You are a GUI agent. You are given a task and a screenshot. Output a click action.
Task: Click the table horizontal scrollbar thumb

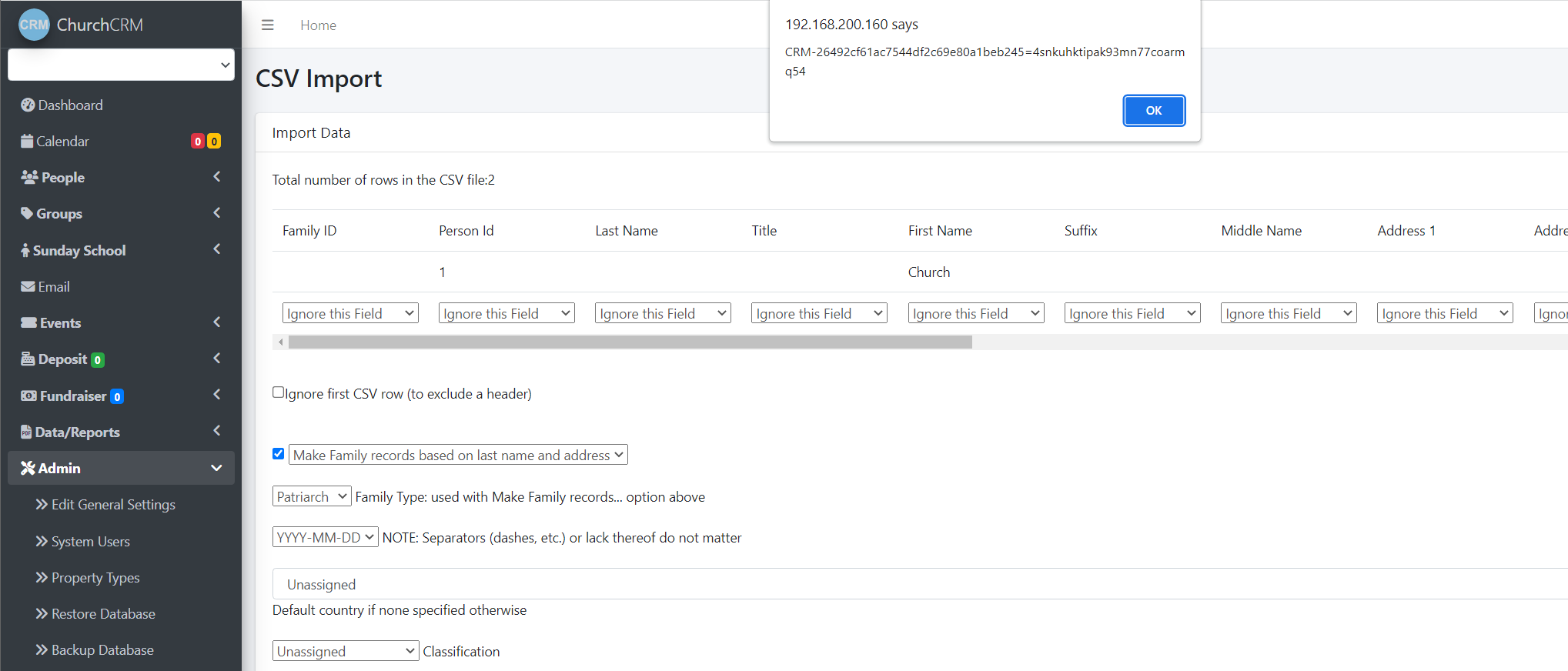(x=630, y=342)
